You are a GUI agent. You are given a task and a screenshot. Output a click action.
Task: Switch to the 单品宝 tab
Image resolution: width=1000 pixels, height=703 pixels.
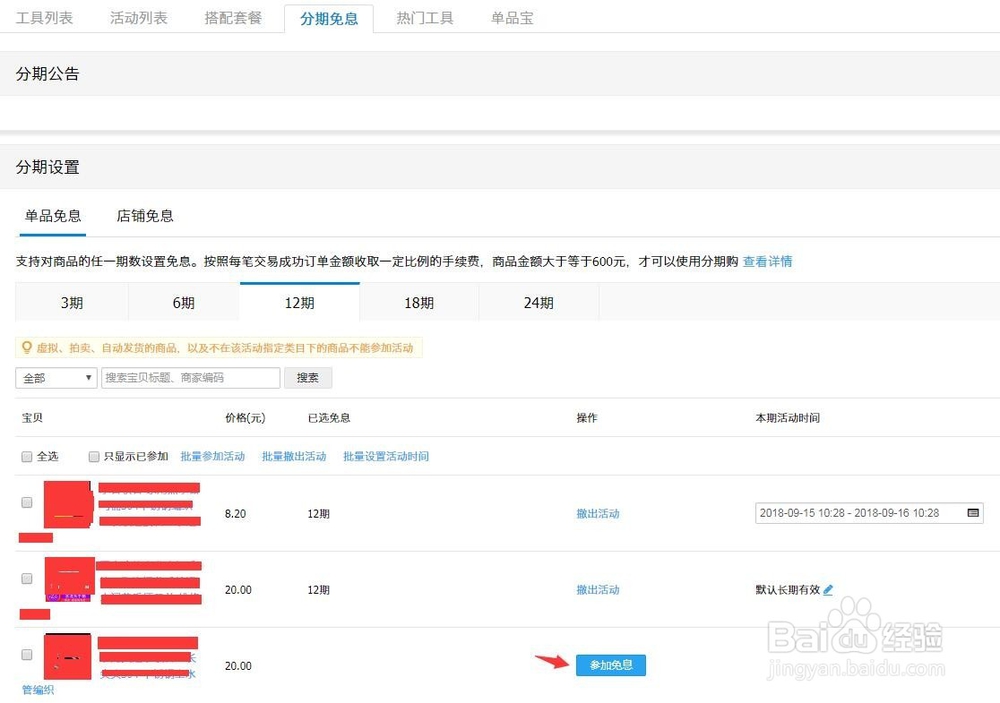(512, 17)
